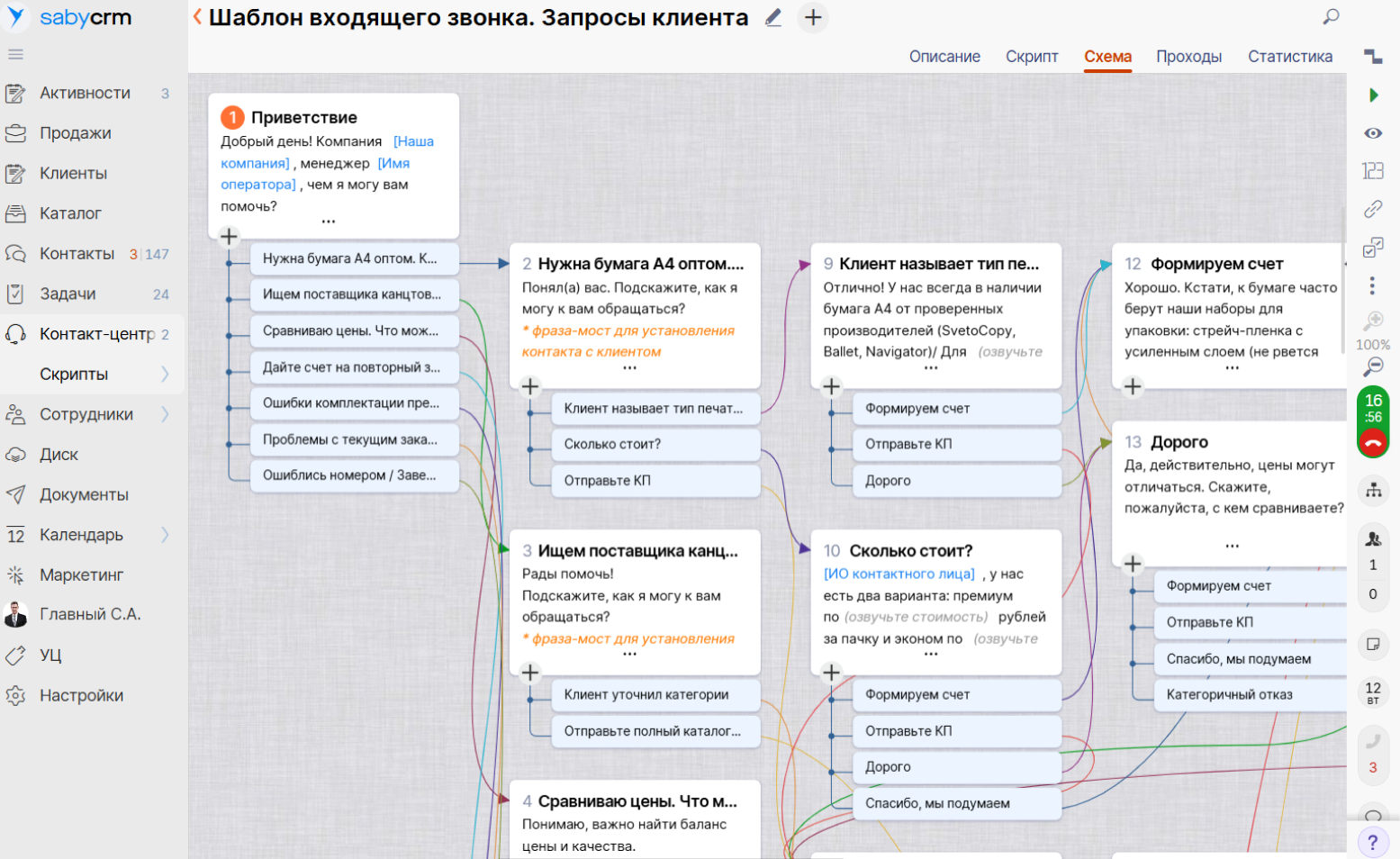Click the play button in right toolbar

[1373, 95]
